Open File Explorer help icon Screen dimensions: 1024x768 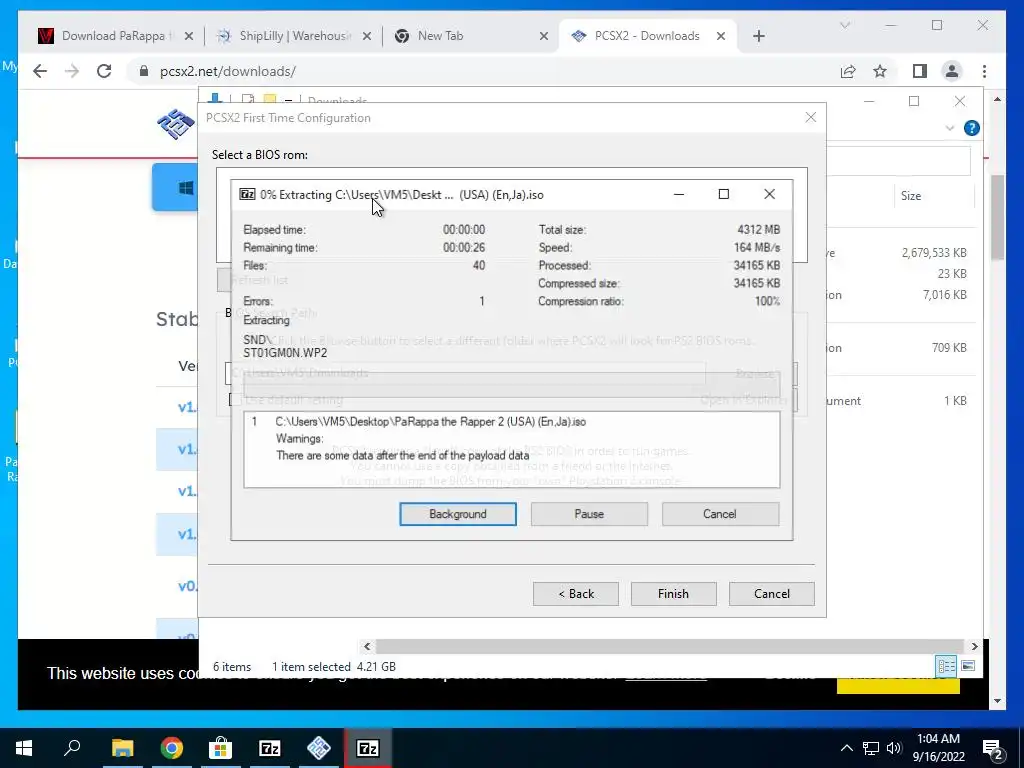click(x=971, y=128)
